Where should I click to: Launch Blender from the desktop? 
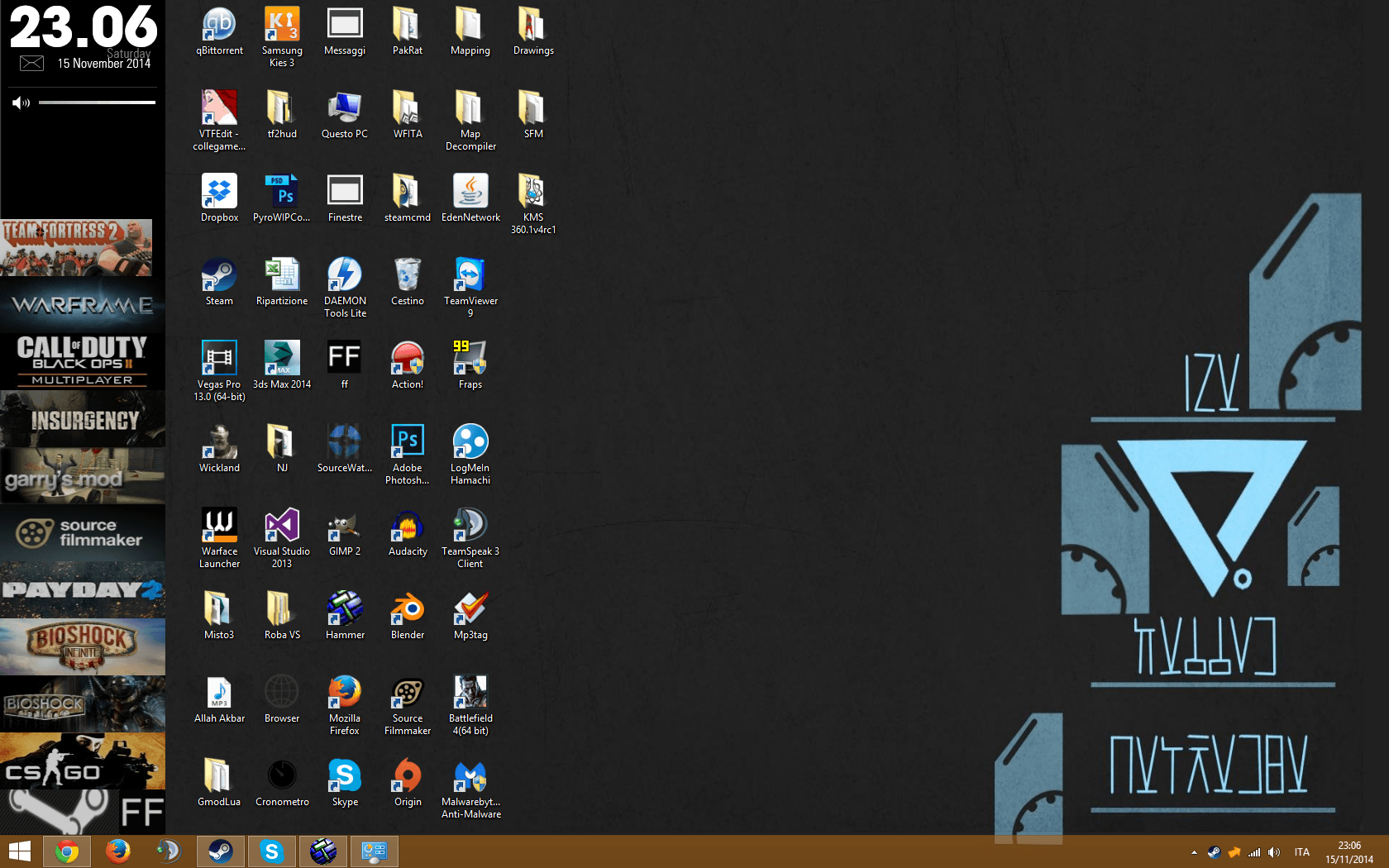pos(408,610)
